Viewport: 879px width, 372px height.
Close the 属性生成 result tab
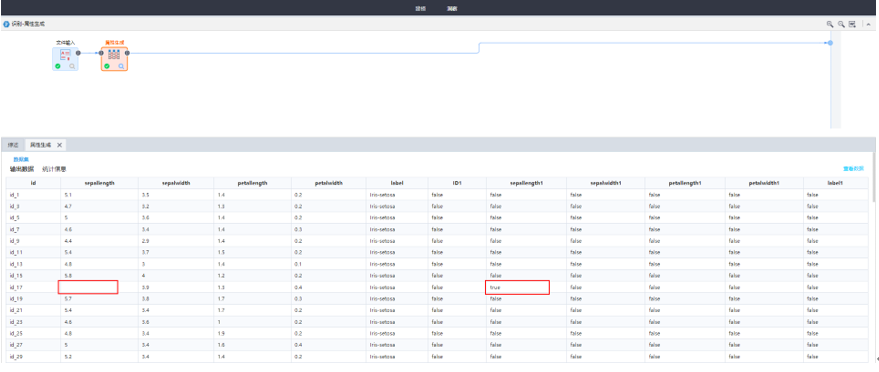(59, 145)
